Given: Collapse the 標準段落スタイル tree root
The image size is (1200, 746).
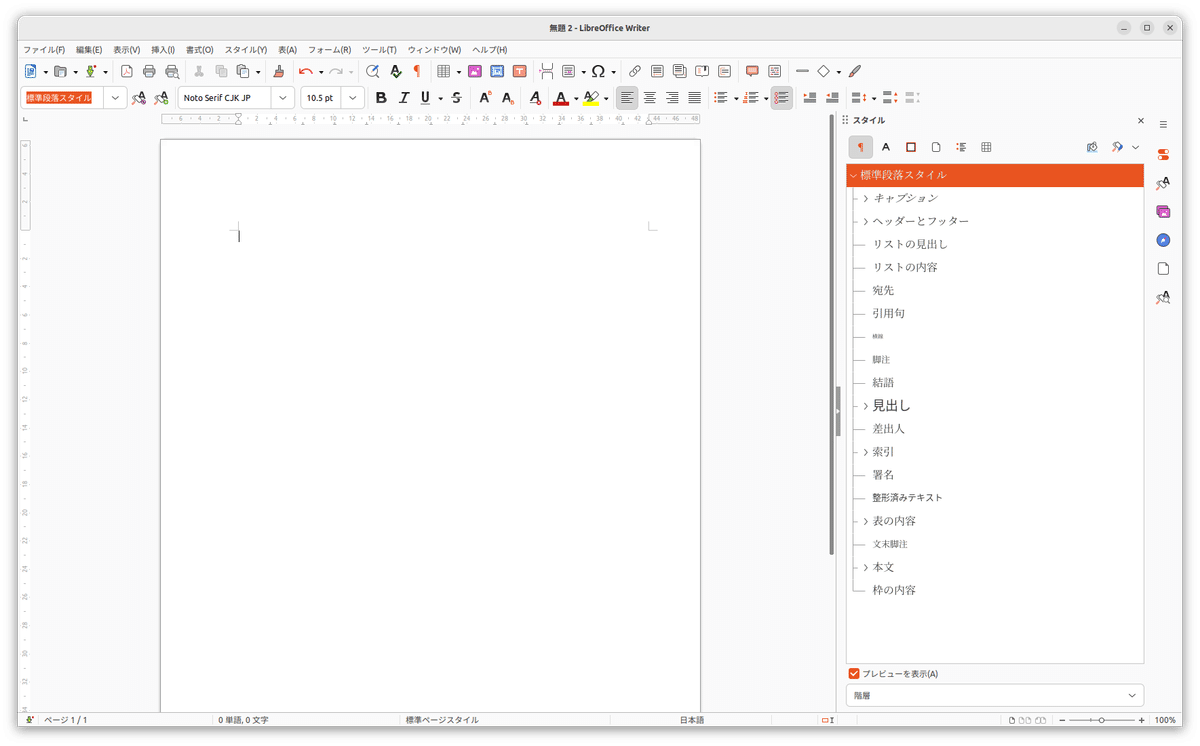Looking at the screenshot, I should pyautogui.click(x=853, y=175).
